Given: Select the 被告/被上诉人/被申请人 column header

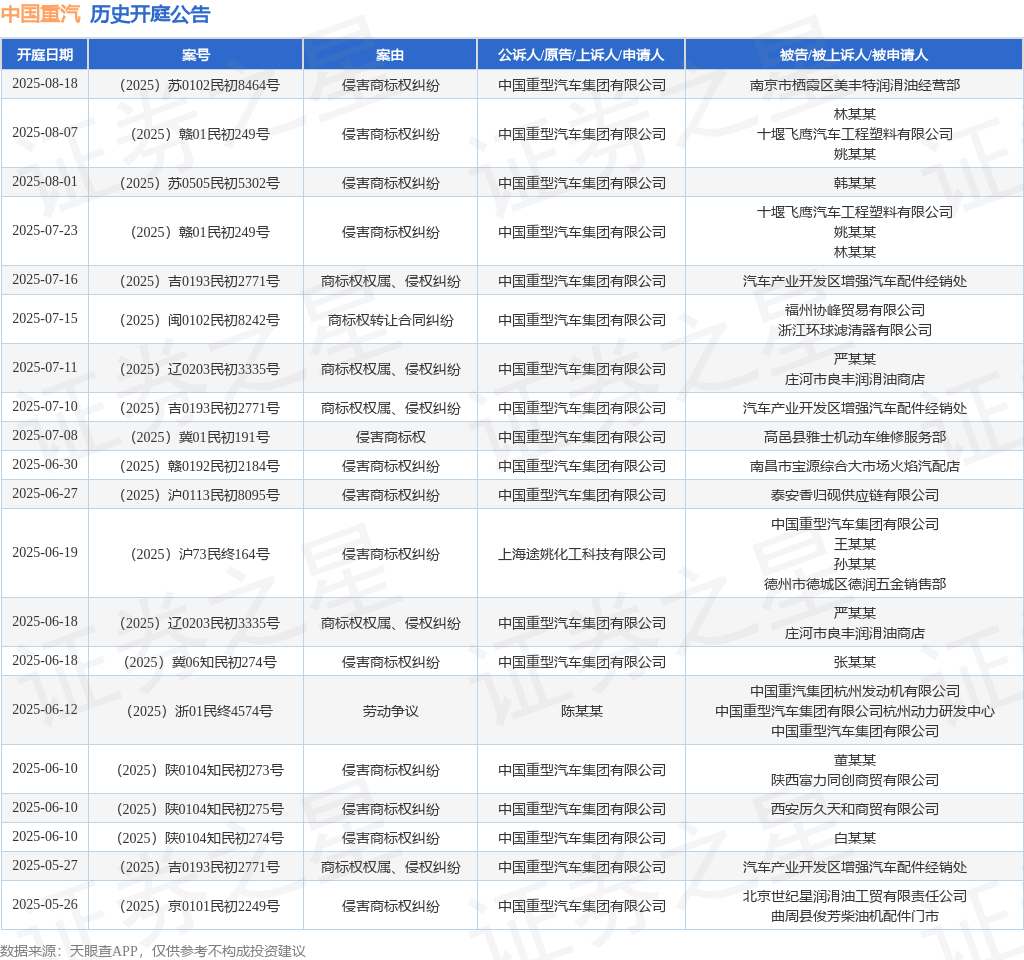Looking at the screenshot, I should 854,55.
